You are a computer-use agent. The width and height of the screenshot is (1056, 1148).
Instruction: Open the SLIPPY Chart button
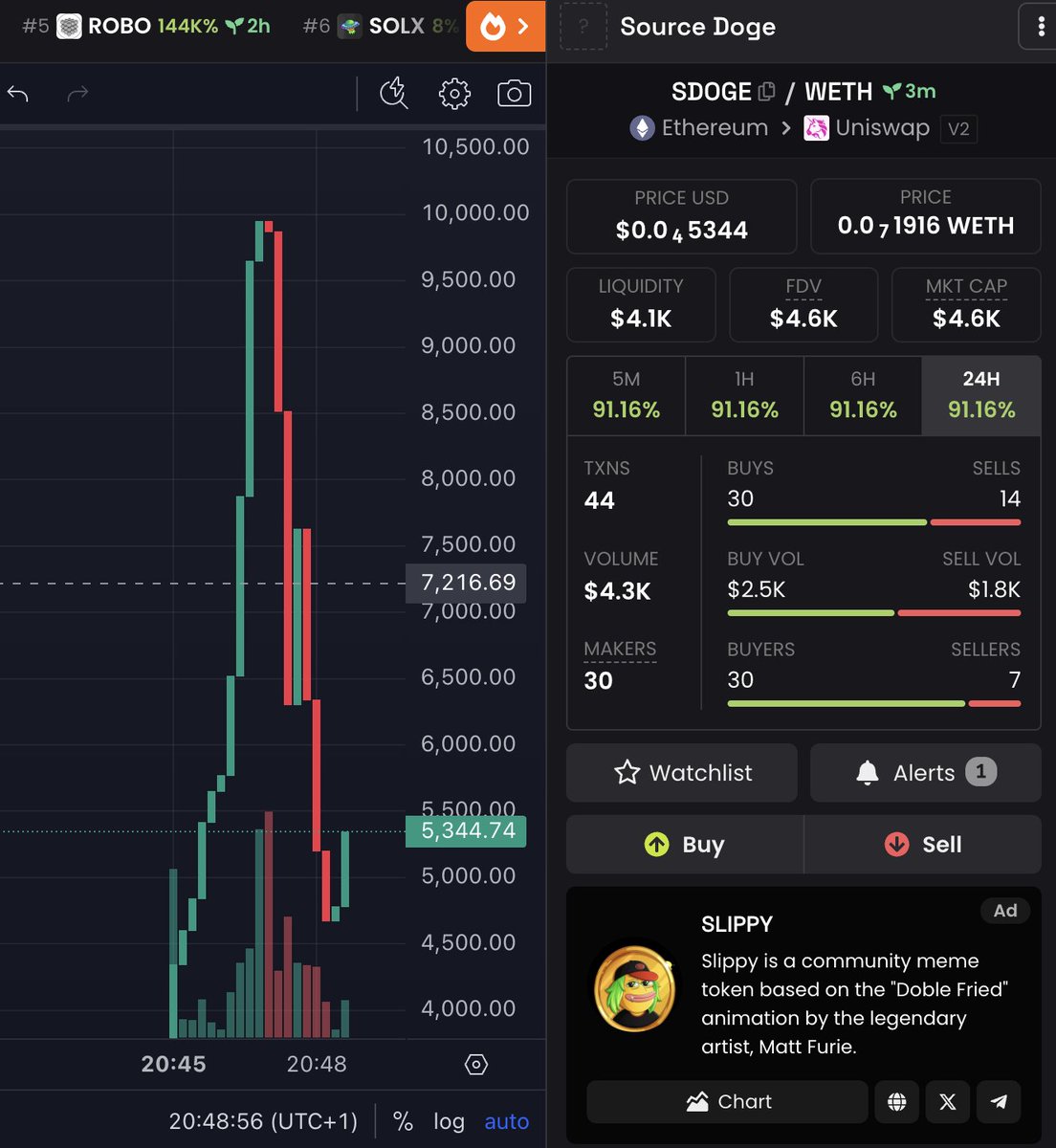pyautogui.click(x=728, y=1102)
